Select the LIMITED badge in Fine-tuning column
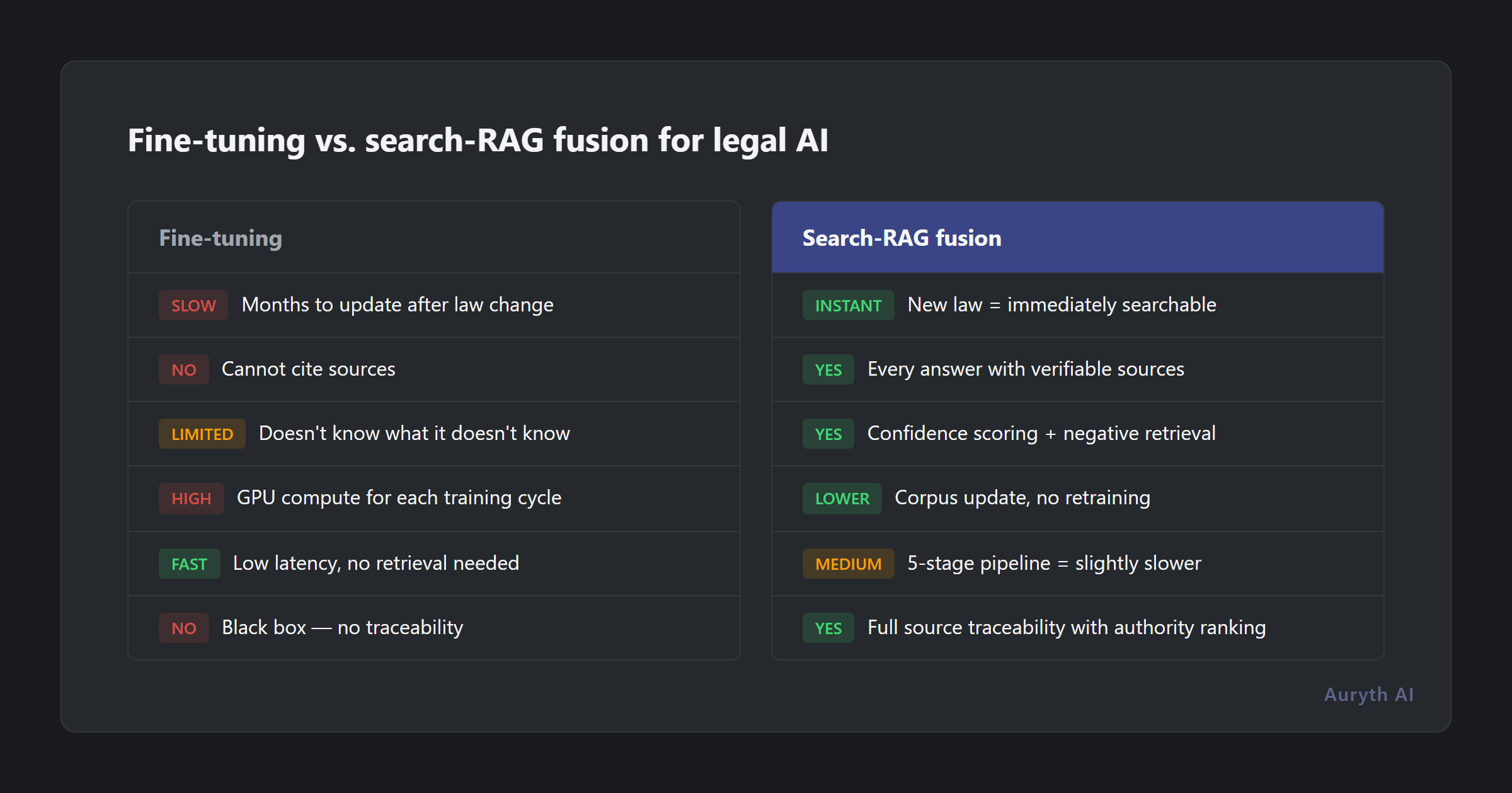Image resolution: width=1512 pixels, height=793 pixels. pos(202,434)
